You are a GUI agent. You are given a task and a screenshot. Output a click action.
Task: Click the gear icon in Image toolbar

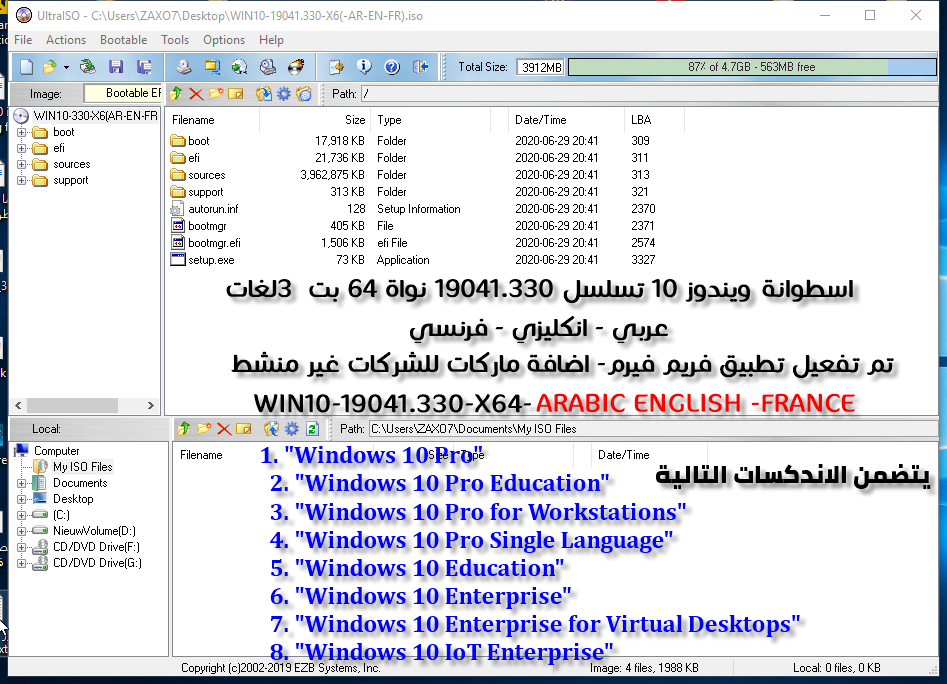pyautogui.click(x=284, y=94)
